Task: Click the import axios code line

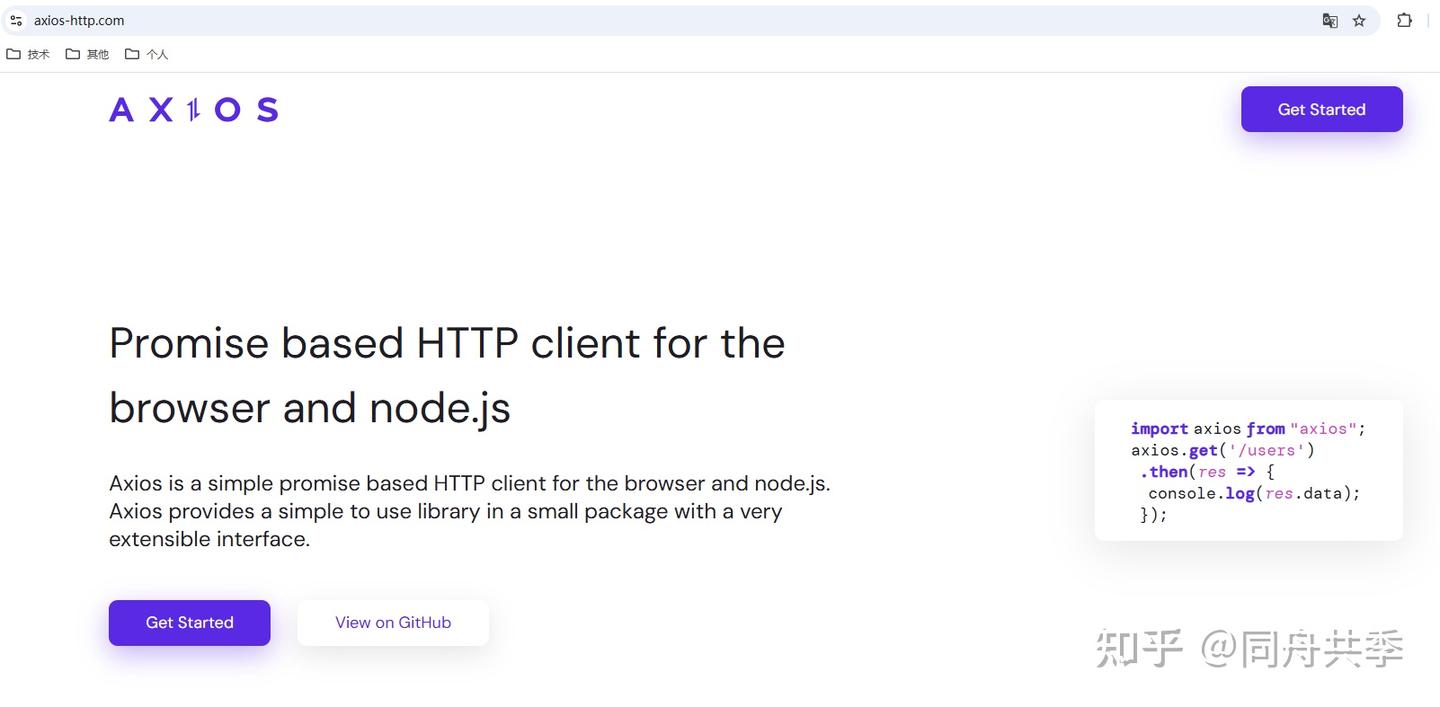Action: tap(1248, 428)
